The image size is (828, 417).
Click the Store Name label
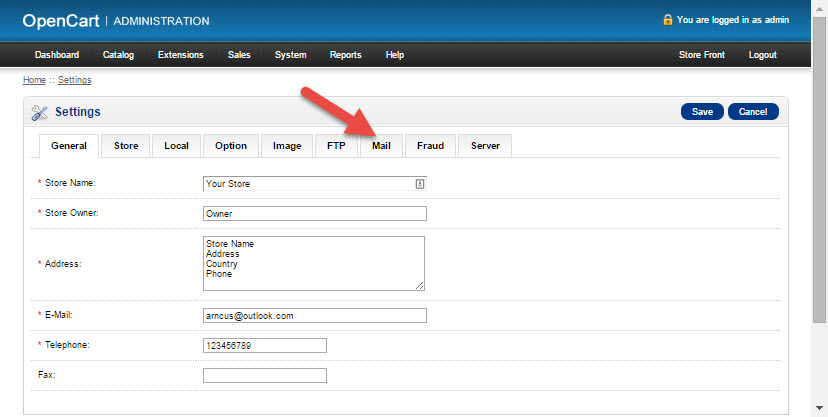(x=70, y=183)
